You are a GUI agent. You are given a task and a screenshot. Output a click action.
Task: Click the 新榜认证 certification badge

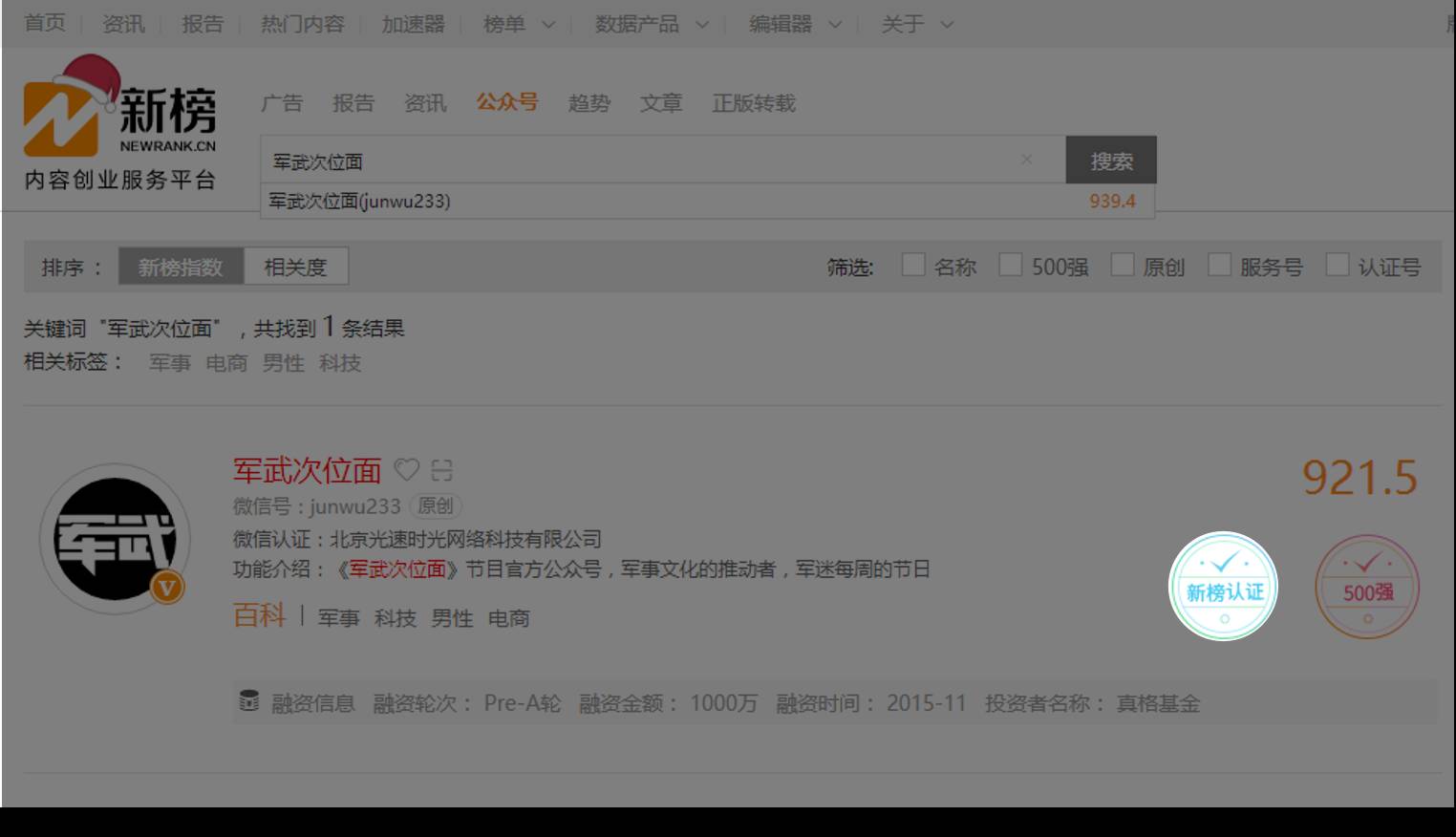pyautogui.click(x=1224, y=587)
